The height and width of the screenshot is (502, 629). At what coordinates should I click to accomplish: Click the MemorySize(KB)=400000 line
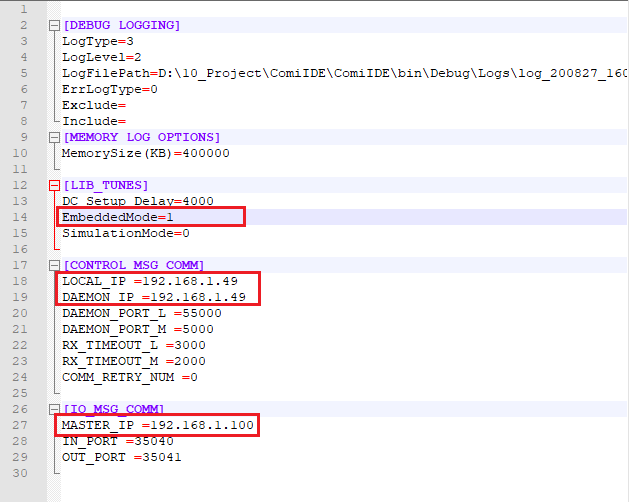tap(145, 153)
